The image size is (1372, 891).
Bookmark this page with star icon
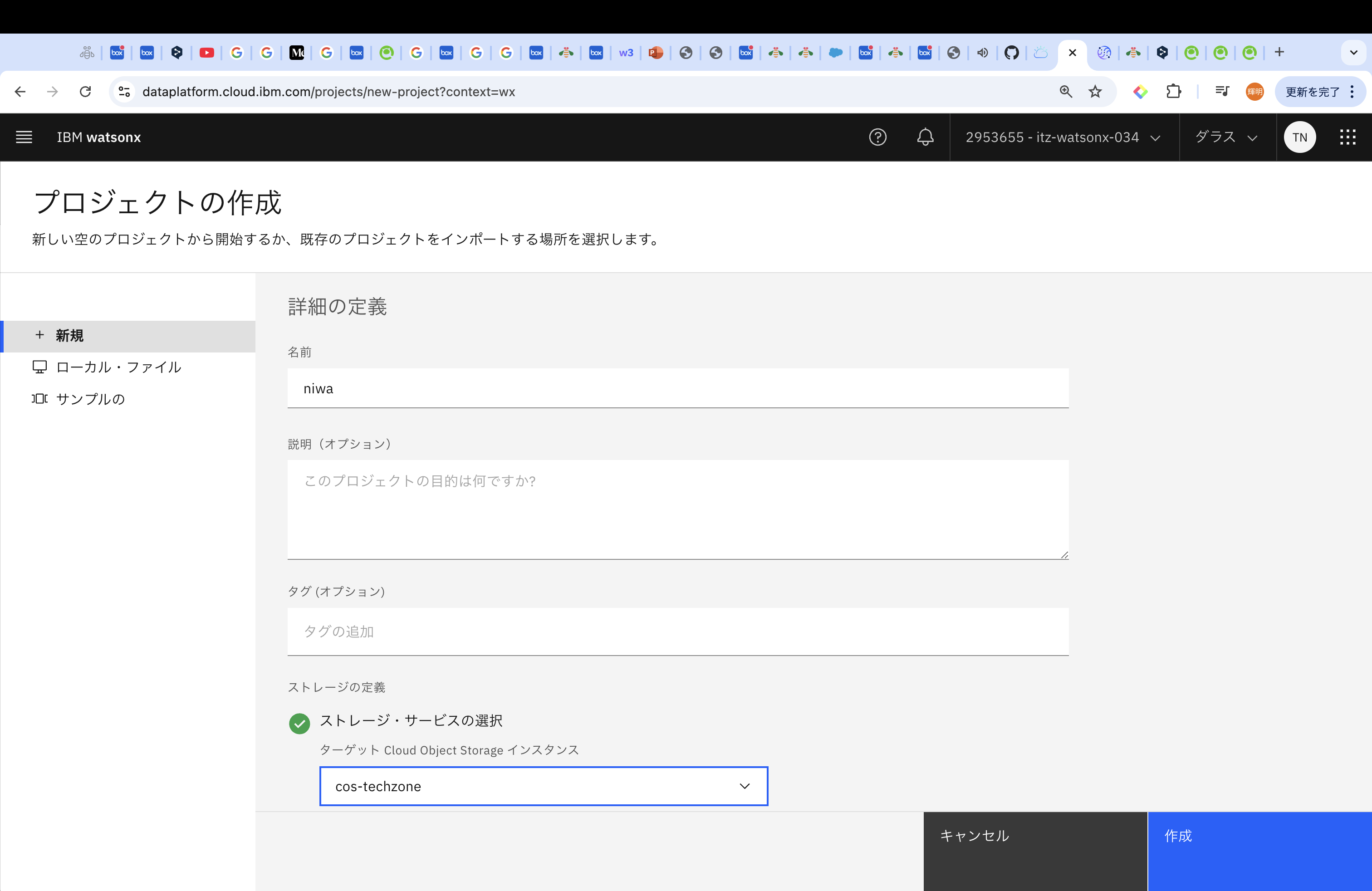[x=1095, y=92]
